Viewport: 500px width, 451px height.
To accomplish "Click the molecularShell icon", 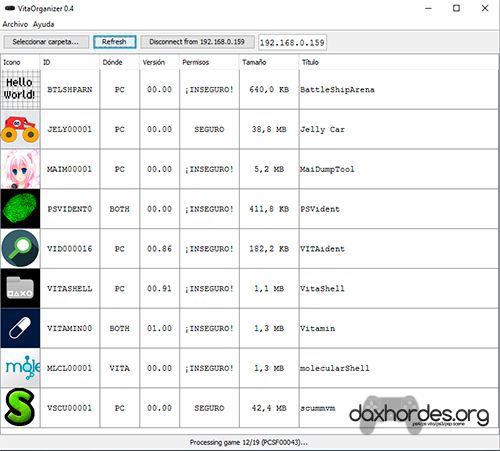I will [20, 368].
